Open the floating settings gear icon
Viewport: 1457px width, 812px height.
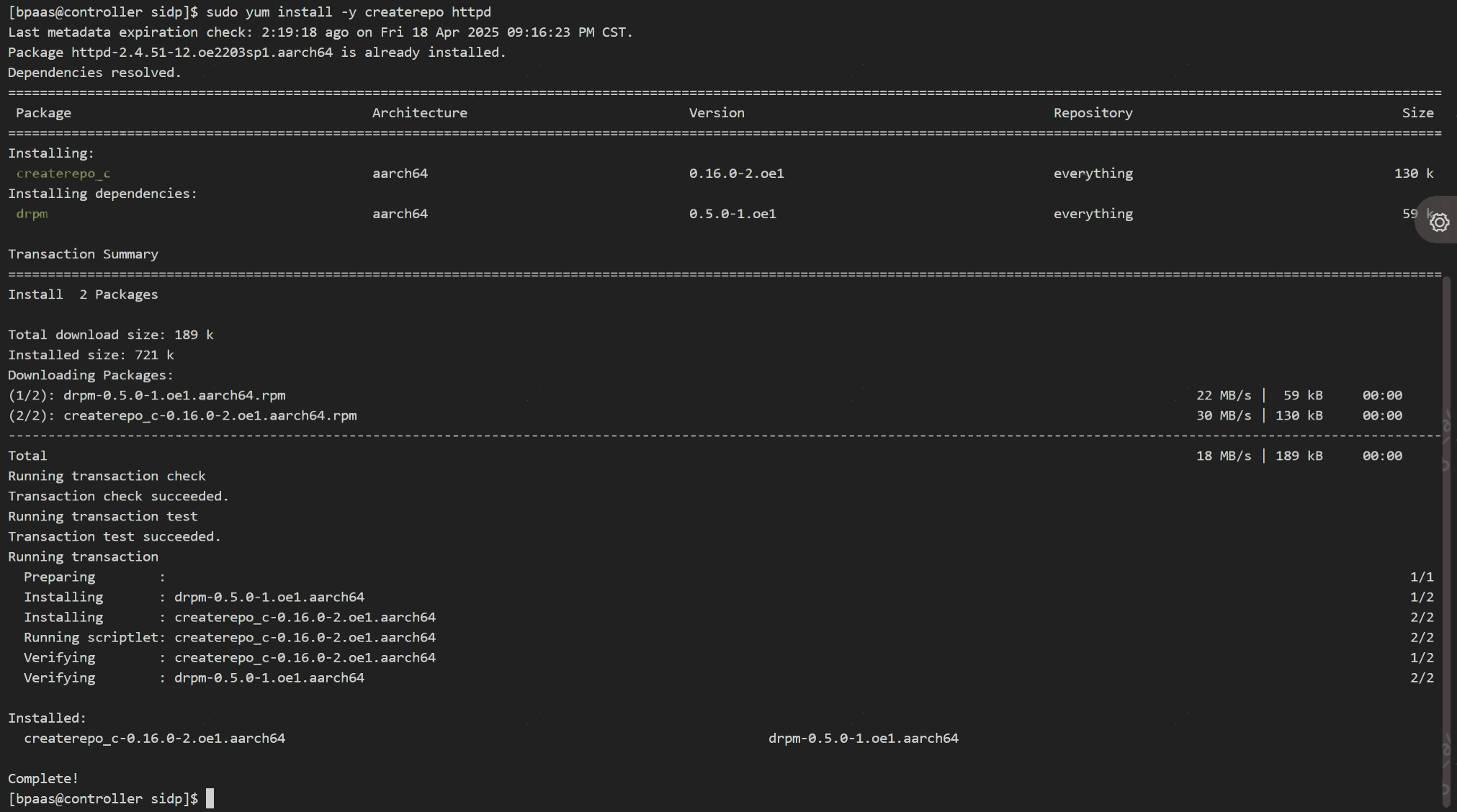(1439, 222)
